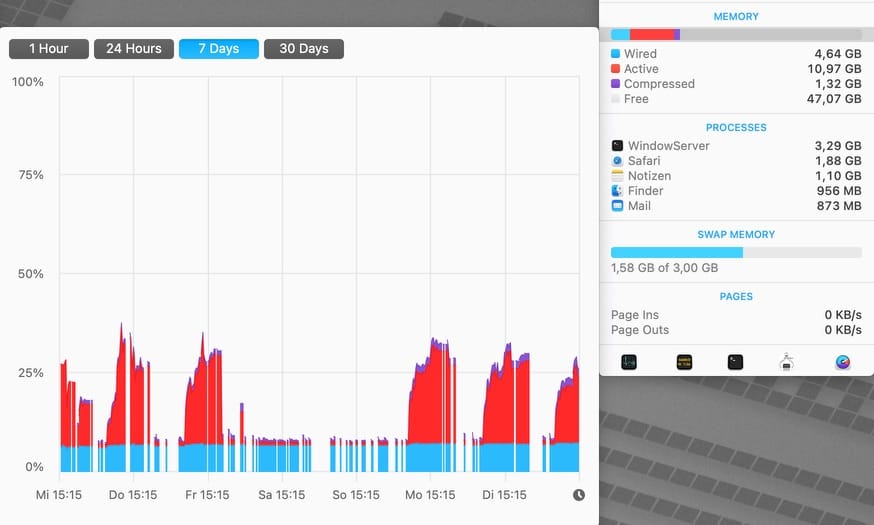The width and height of the screenshot is (874, 525).
Task: Click the Do 15:15 axis label
Action: point(133,495)
